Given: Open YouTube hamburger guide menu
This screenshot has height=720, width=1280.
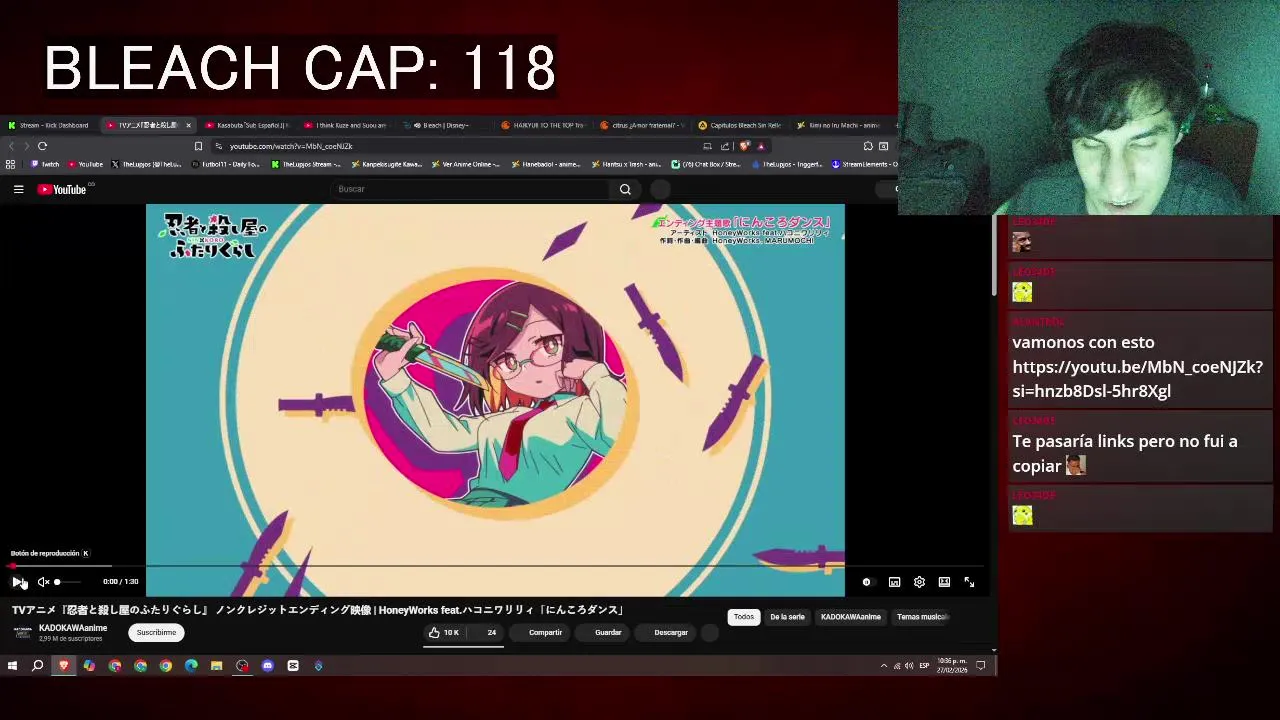Looking at the screenshot, I should pyautogui.click(x=18, y=189).
